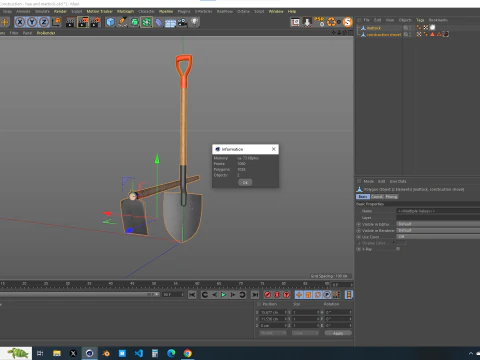Open the Help menu

point(292,11)
